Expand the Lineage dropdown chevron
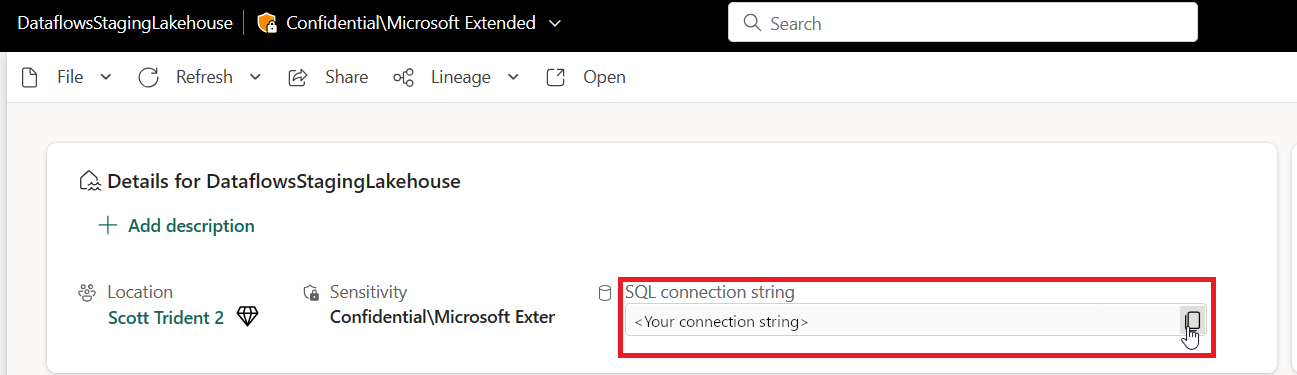1297x375 pixels. tap(513, 77)
